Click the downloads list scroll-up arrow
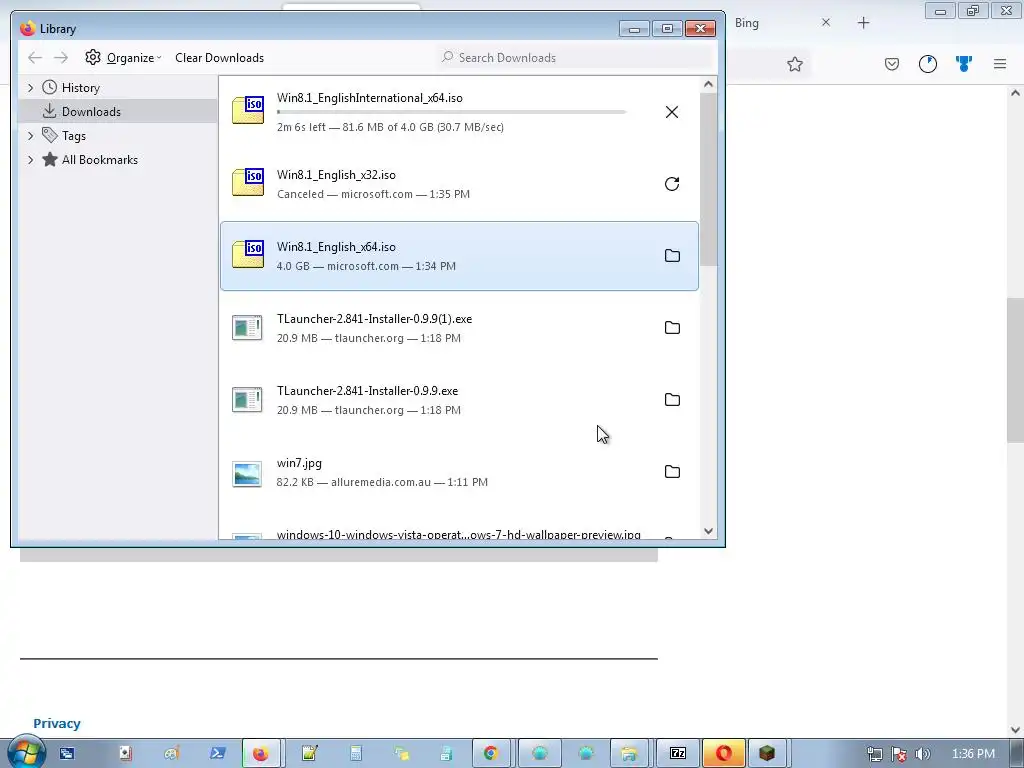 [709, 84]
